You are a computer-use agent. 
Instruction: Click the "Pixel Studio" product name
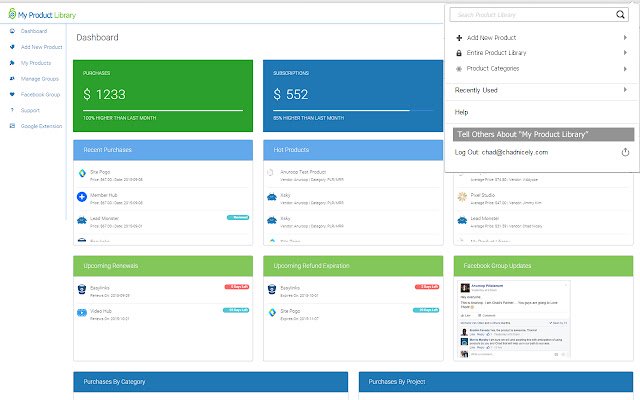[482, 195]
